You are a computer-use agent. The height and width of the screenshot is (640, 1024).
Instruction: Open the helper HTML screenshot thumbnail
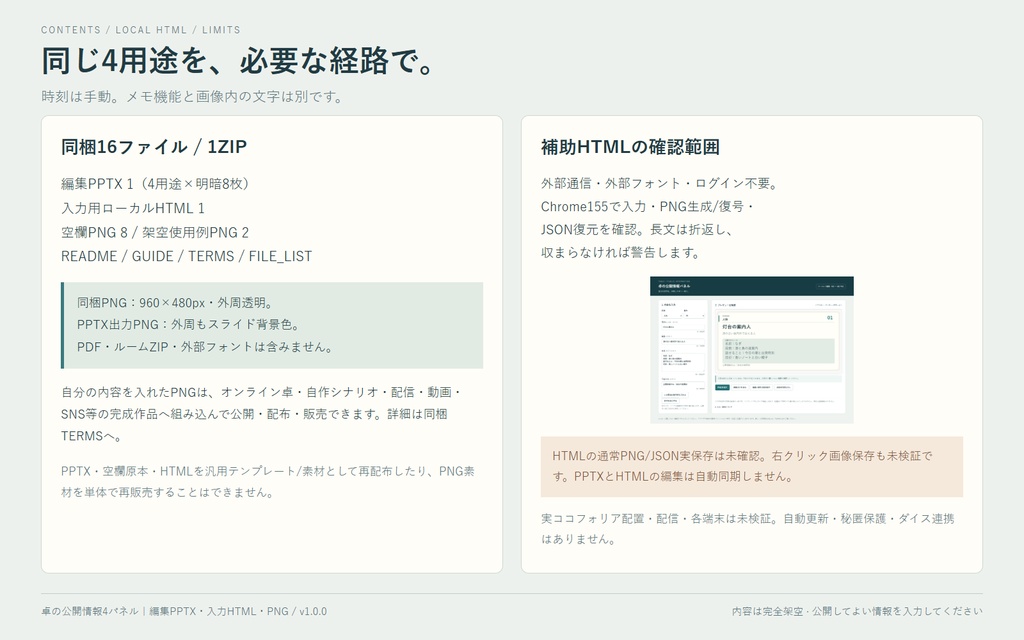(x=752, y=350)
